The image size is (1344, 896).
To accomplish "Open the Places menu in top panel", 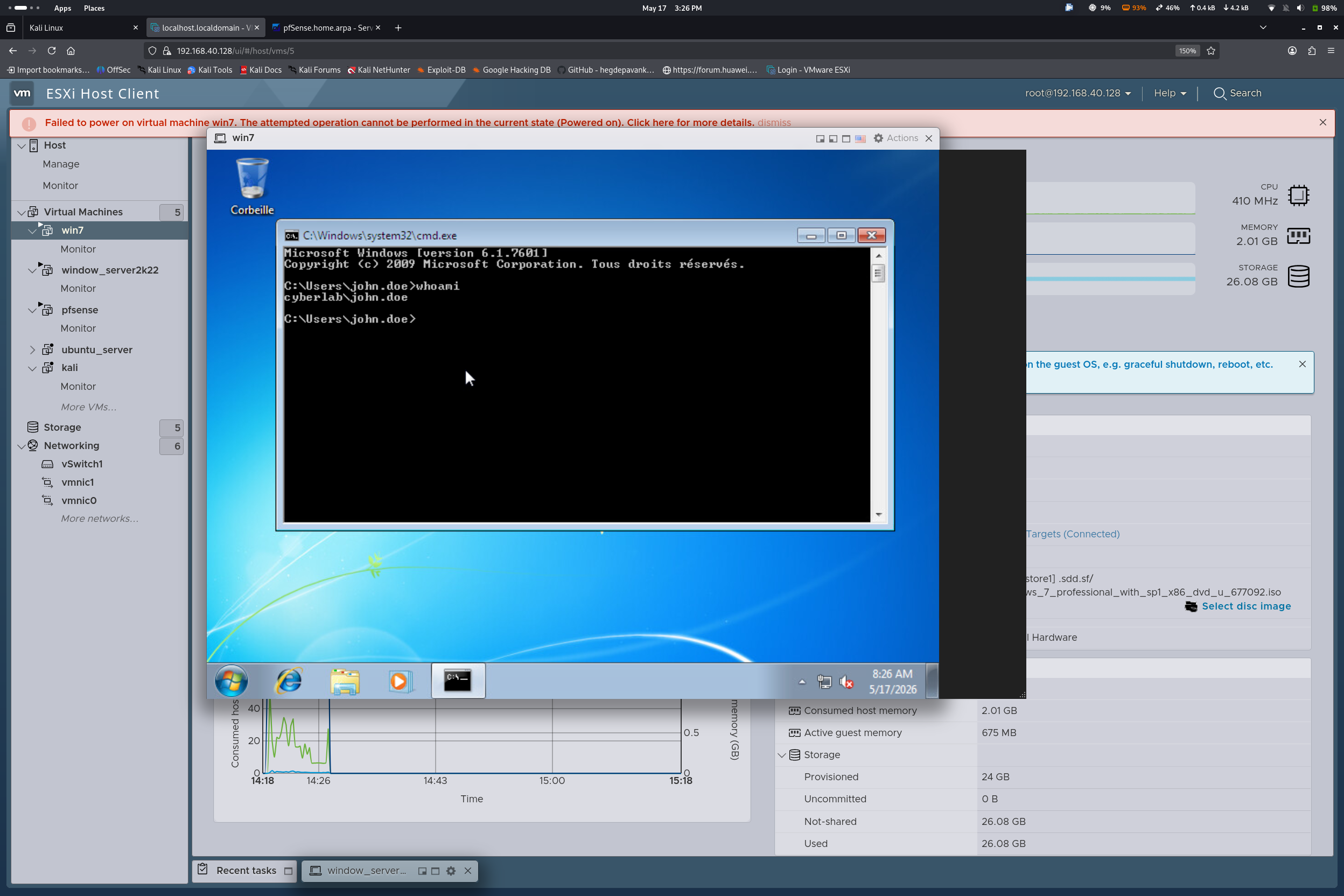I will 94,8.
